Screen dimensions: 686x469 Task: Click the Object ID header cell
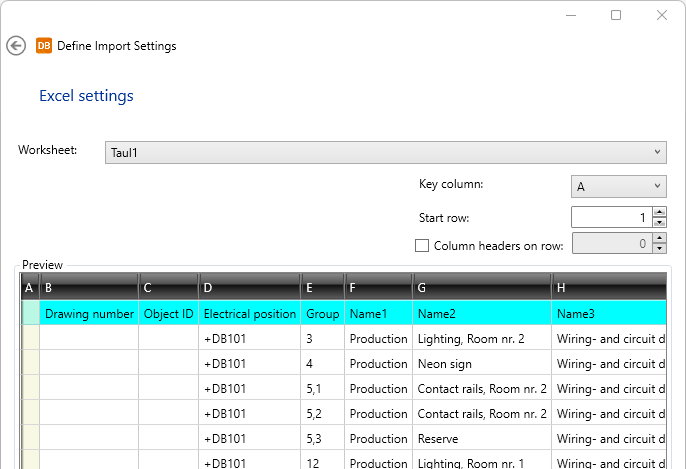click(x=168, y=313)
